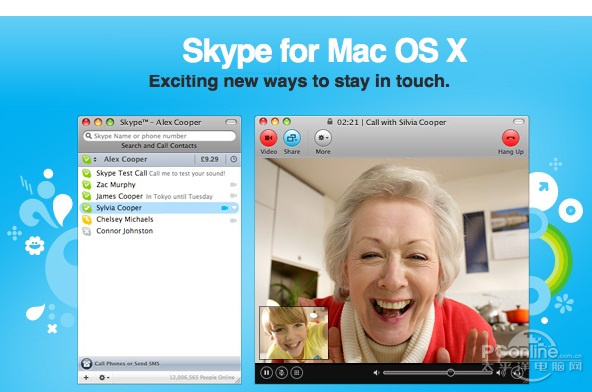This screenshot has height=392, width=592.
Task: Expand the arrow on Sylvia Cooper row
Action: (x=234, y=208)
